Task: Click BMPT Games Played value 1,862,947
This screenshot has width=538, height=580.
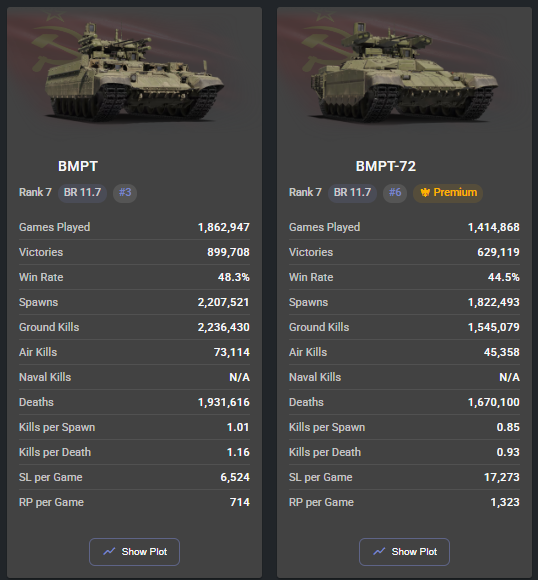Action: [x=224, y=227]
